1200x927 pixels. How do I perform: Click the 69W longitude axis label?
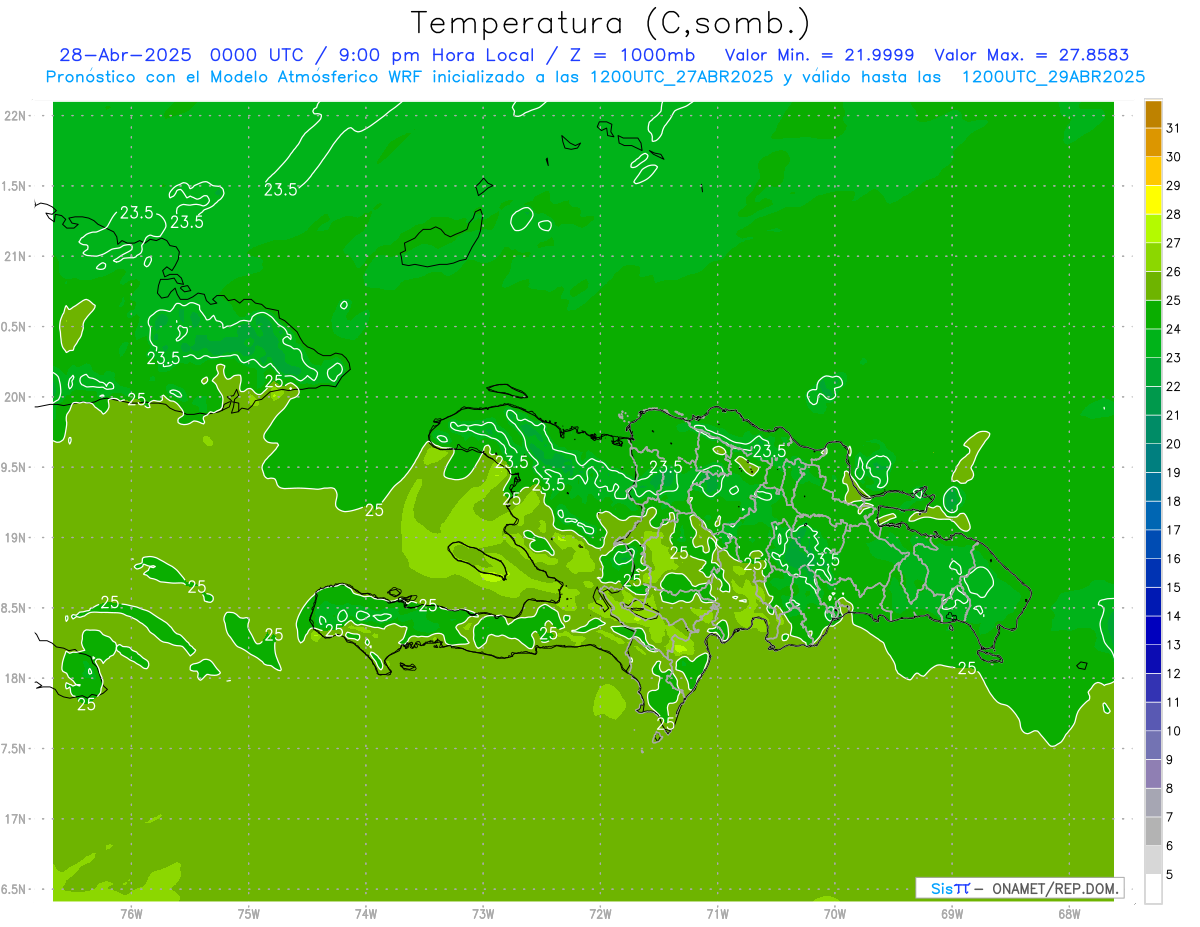coord(952,914)
